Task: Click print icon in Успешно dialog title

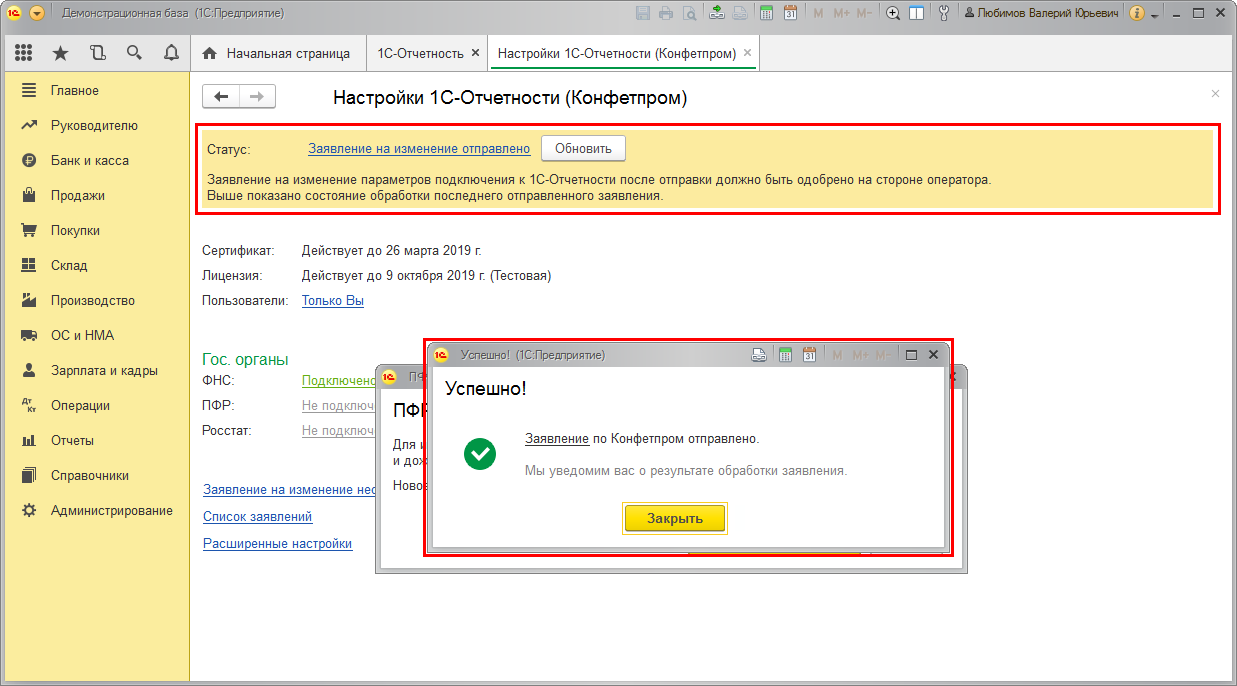Action: coord(759,355)
